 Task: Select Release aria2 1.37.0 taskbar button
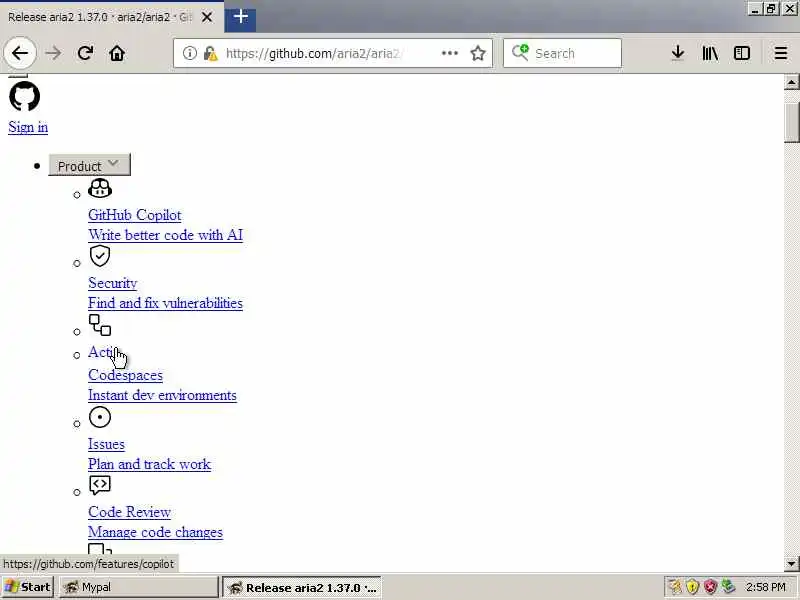302,587
